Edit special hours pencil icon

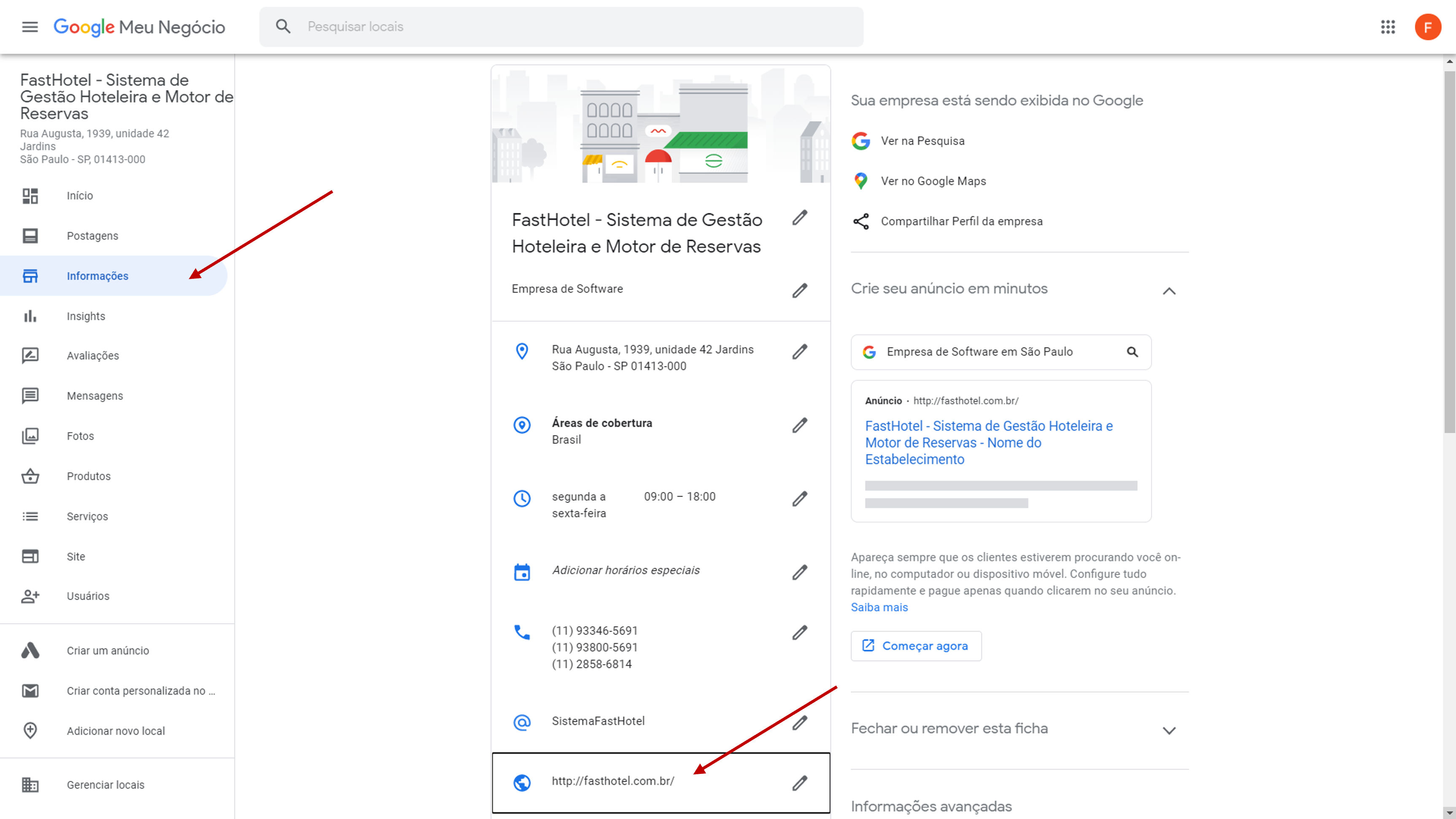tap(799, 573)
